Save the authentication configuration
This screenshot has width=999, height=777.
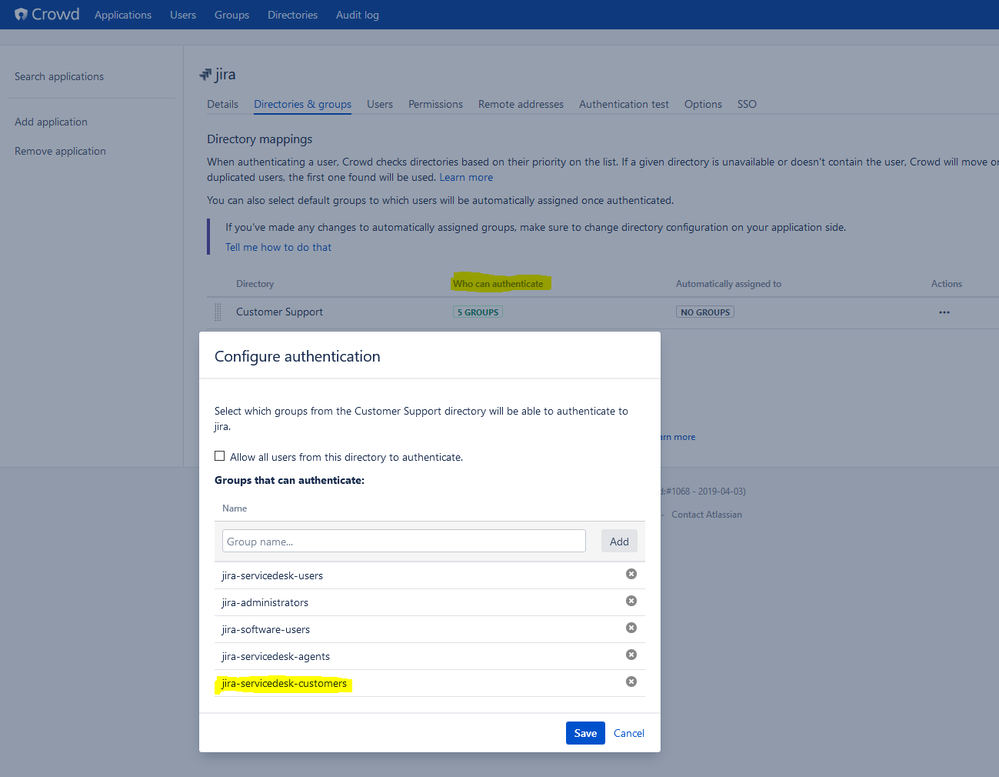click(585, 733)
